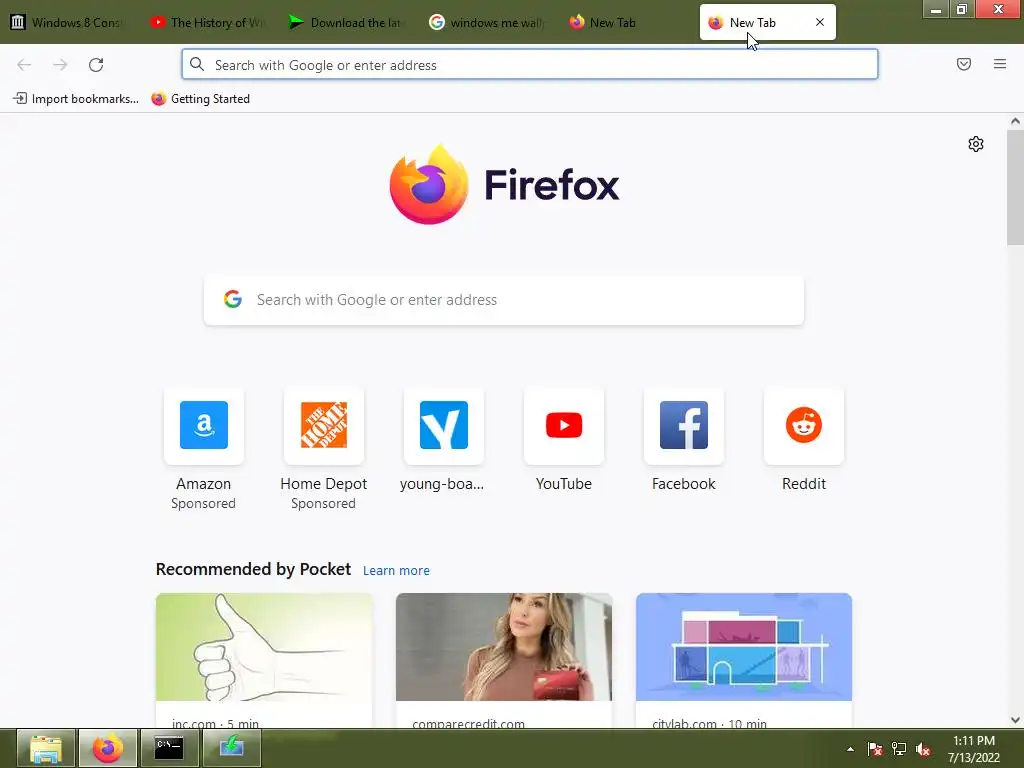Reload the current page
The image size is (1024, 768).
96,65
